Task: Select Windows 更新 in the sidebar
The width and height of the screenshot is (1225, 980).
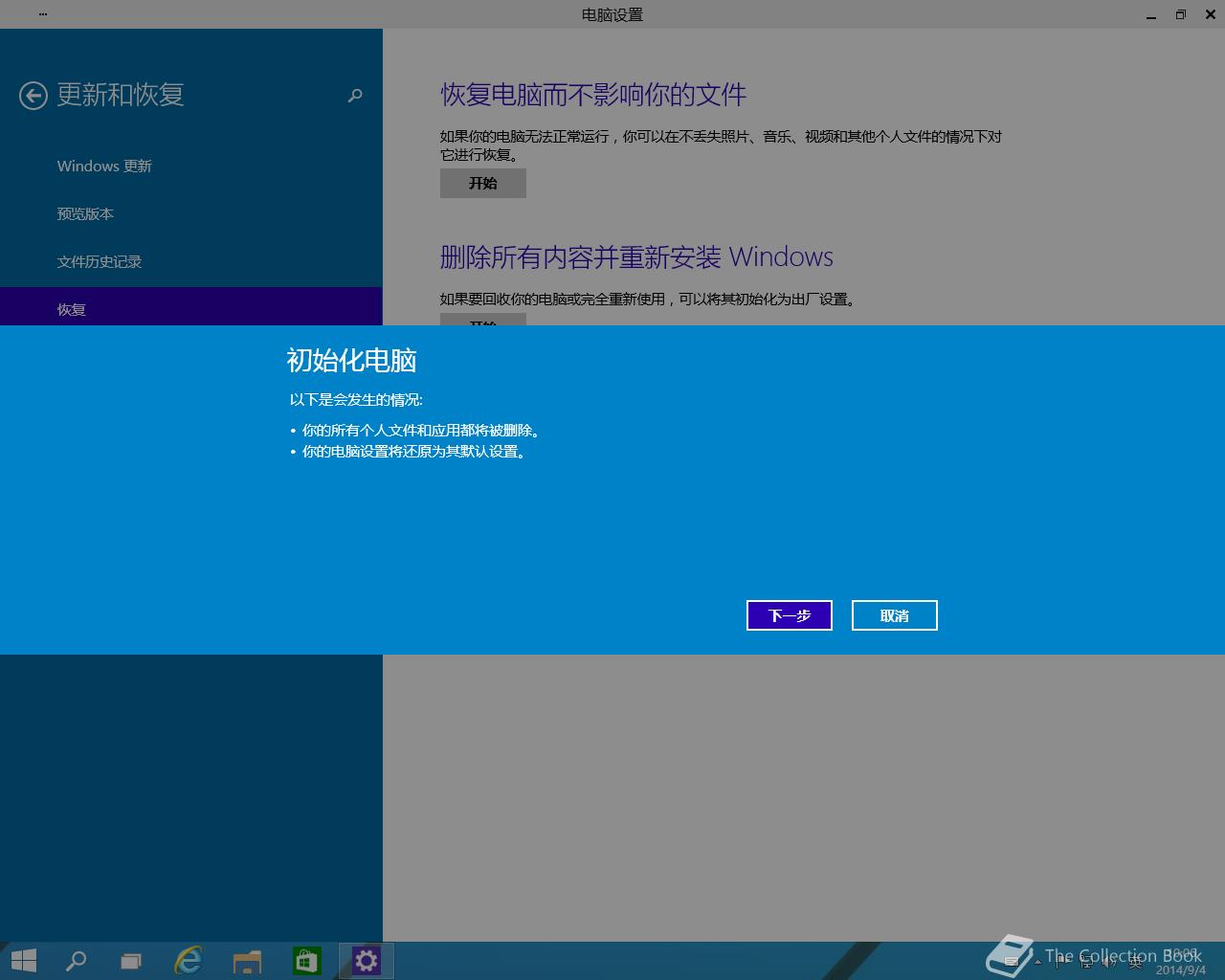Action: tap(104, 167)
